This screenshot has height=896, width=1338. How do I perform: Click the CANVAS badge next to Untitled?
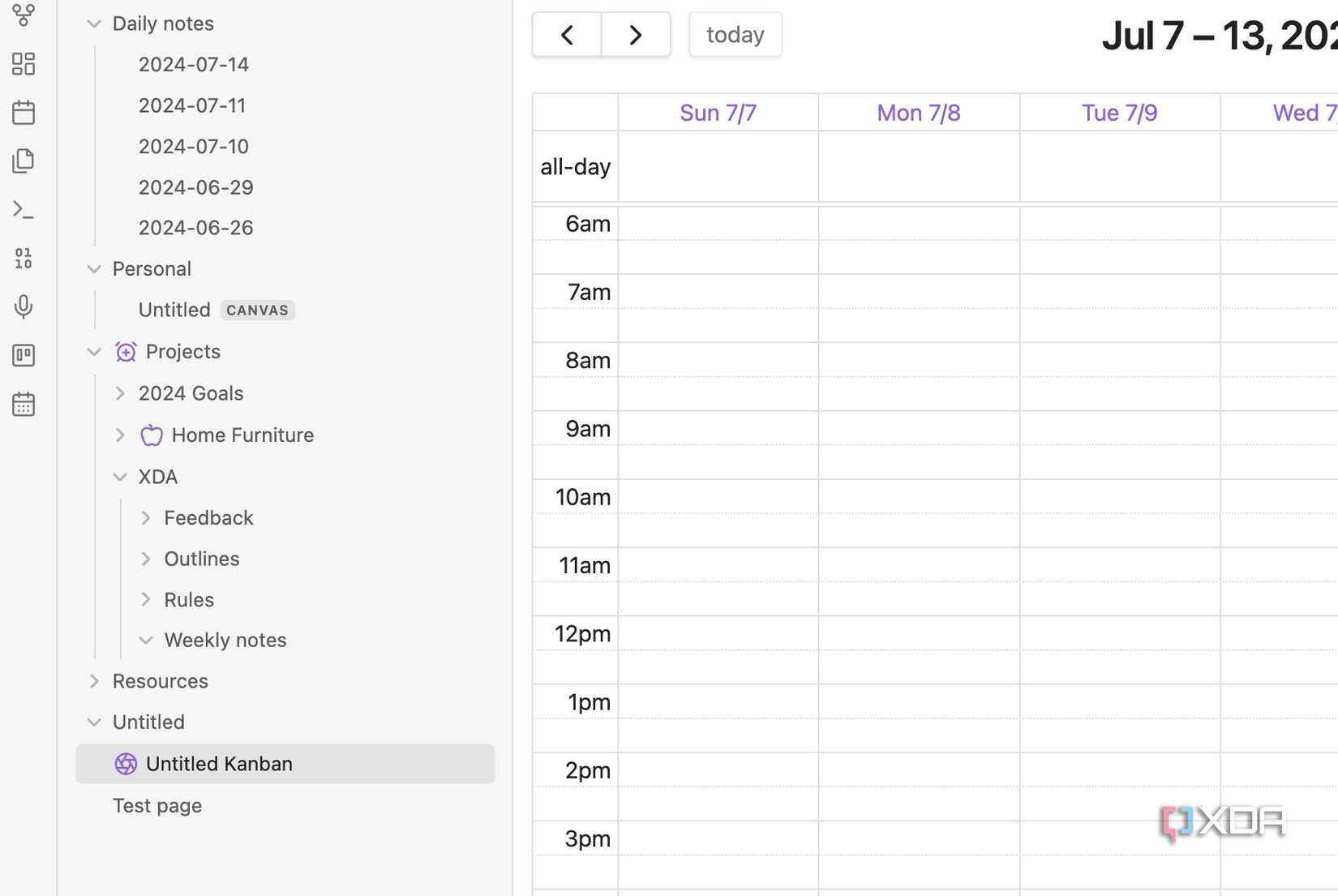[x=257, y=311]
